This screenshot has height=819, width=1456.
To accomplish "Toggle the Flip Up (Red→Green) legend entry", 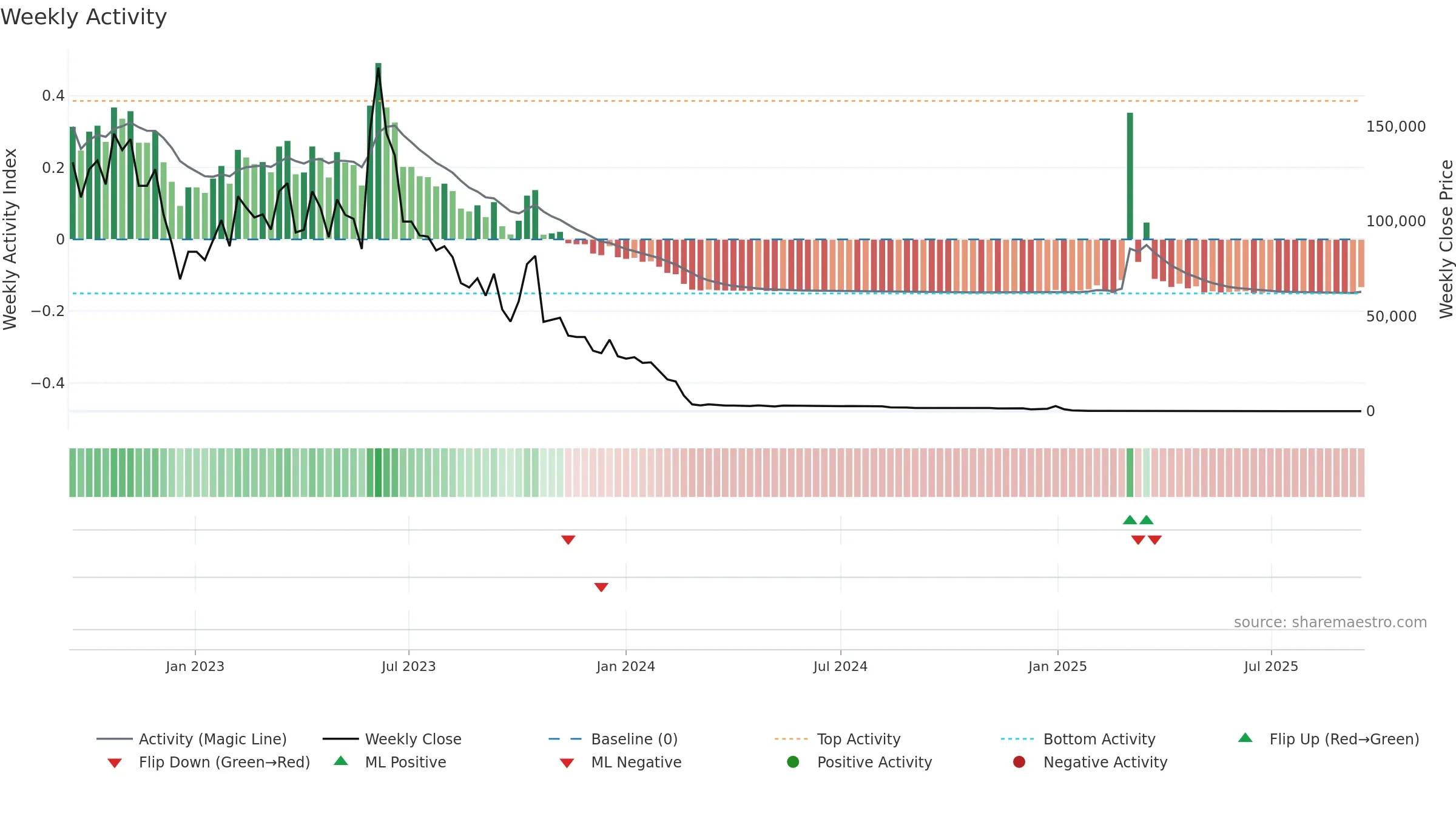I will point(1329,739).
